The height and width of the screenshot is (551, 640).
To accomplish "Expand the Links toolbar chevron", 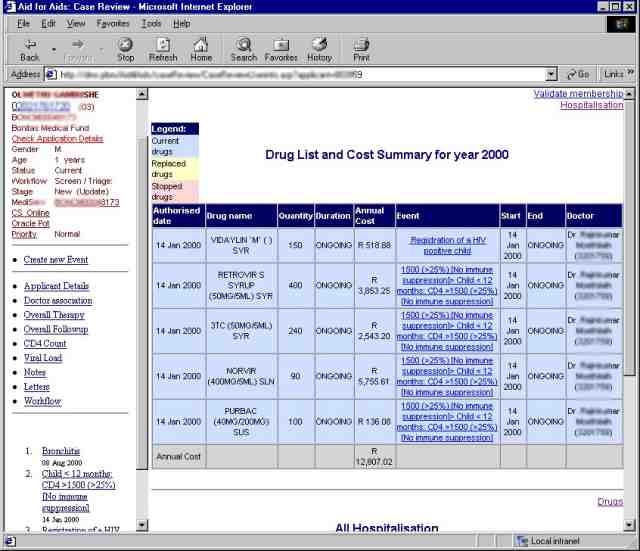I will pos(632,74).
